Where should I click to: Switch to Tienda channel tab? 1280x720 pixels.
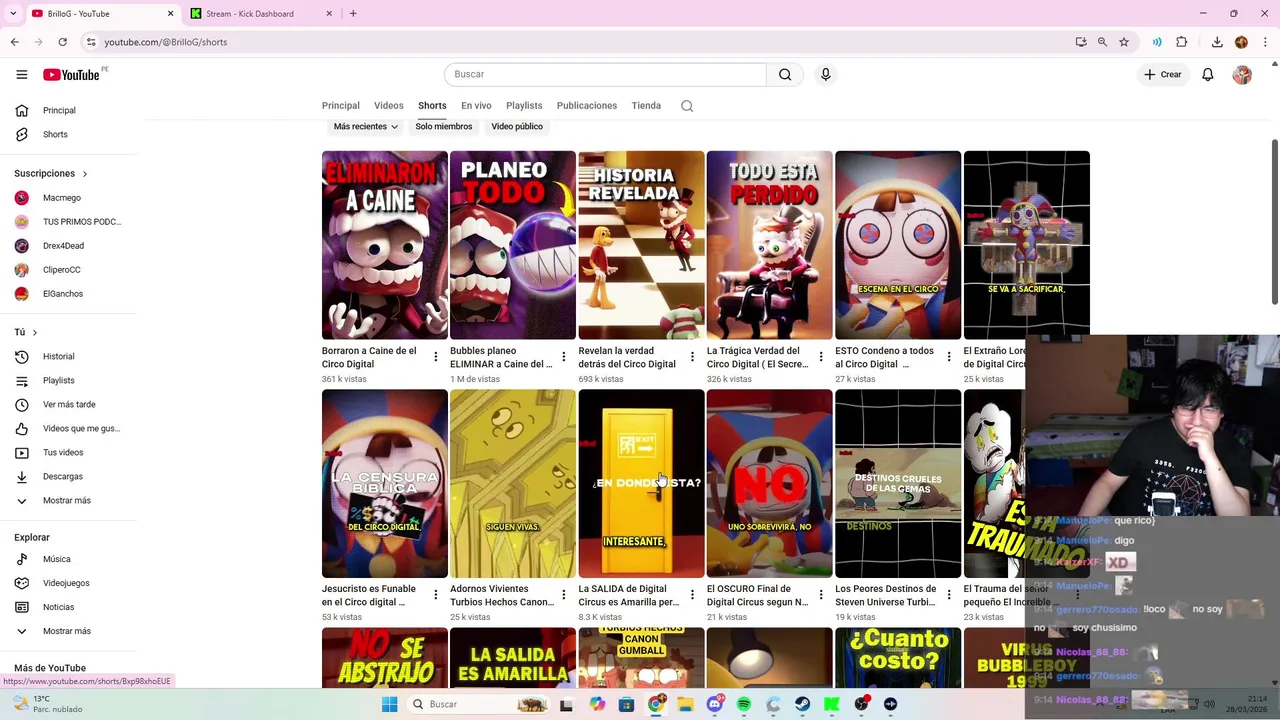(x=646, y=106)
